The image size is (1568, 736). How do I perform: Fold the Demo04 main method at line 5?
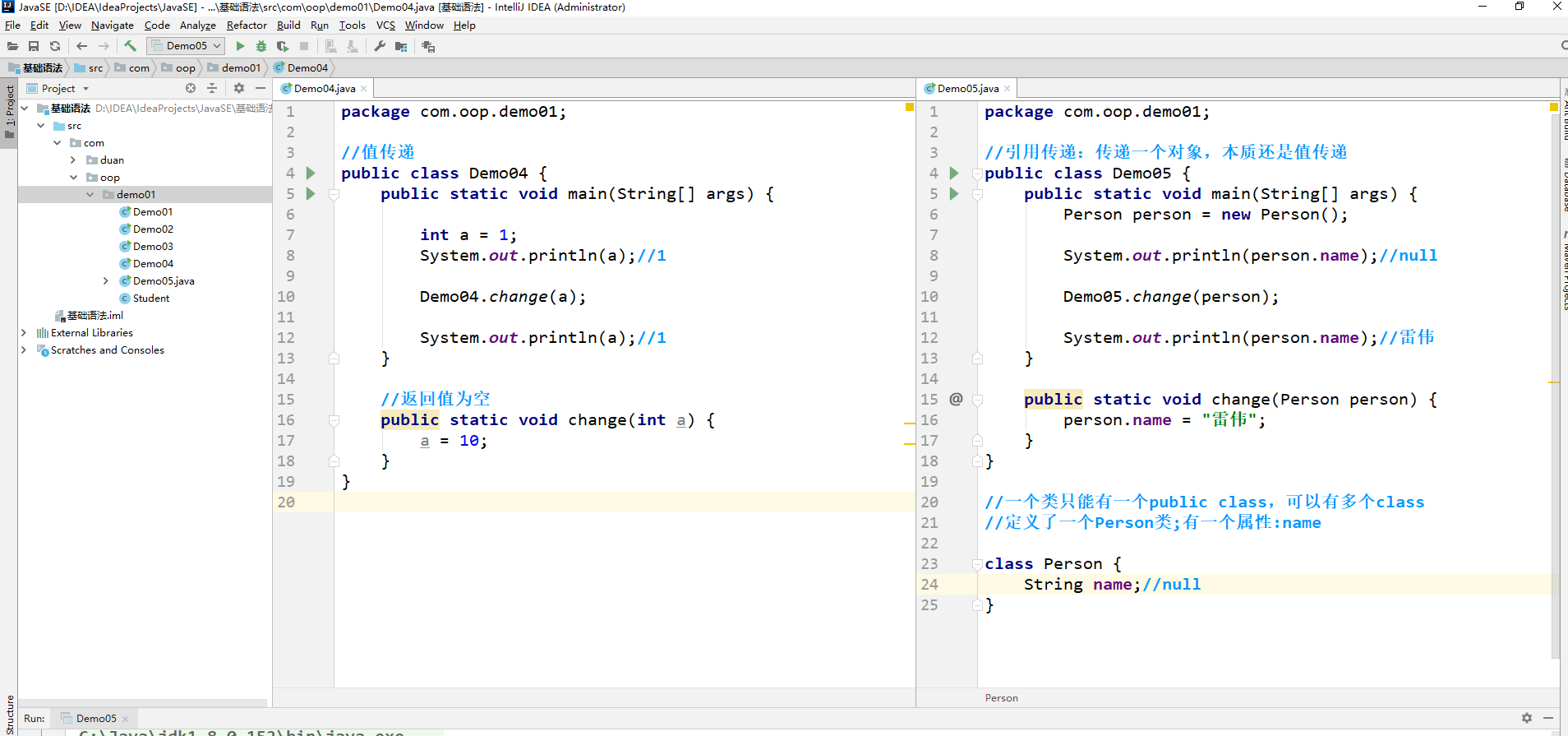coord(334,194)
